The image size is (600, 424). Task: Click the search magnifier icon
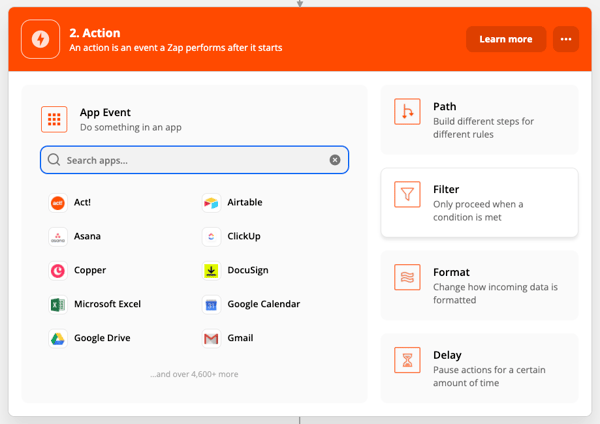(54, 160)
